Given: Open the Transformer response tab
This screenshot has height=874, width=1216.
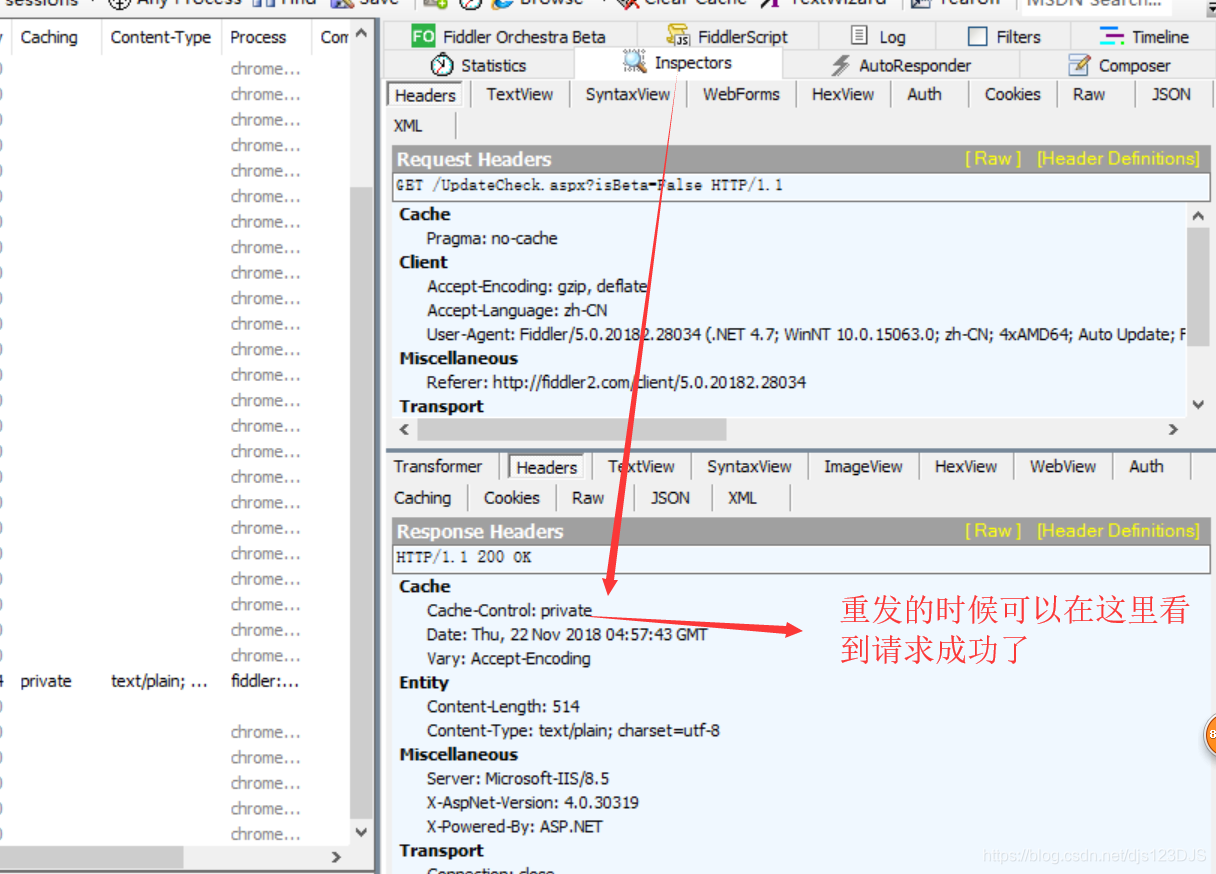Looking at the screenshot, I should click(438, 466).
